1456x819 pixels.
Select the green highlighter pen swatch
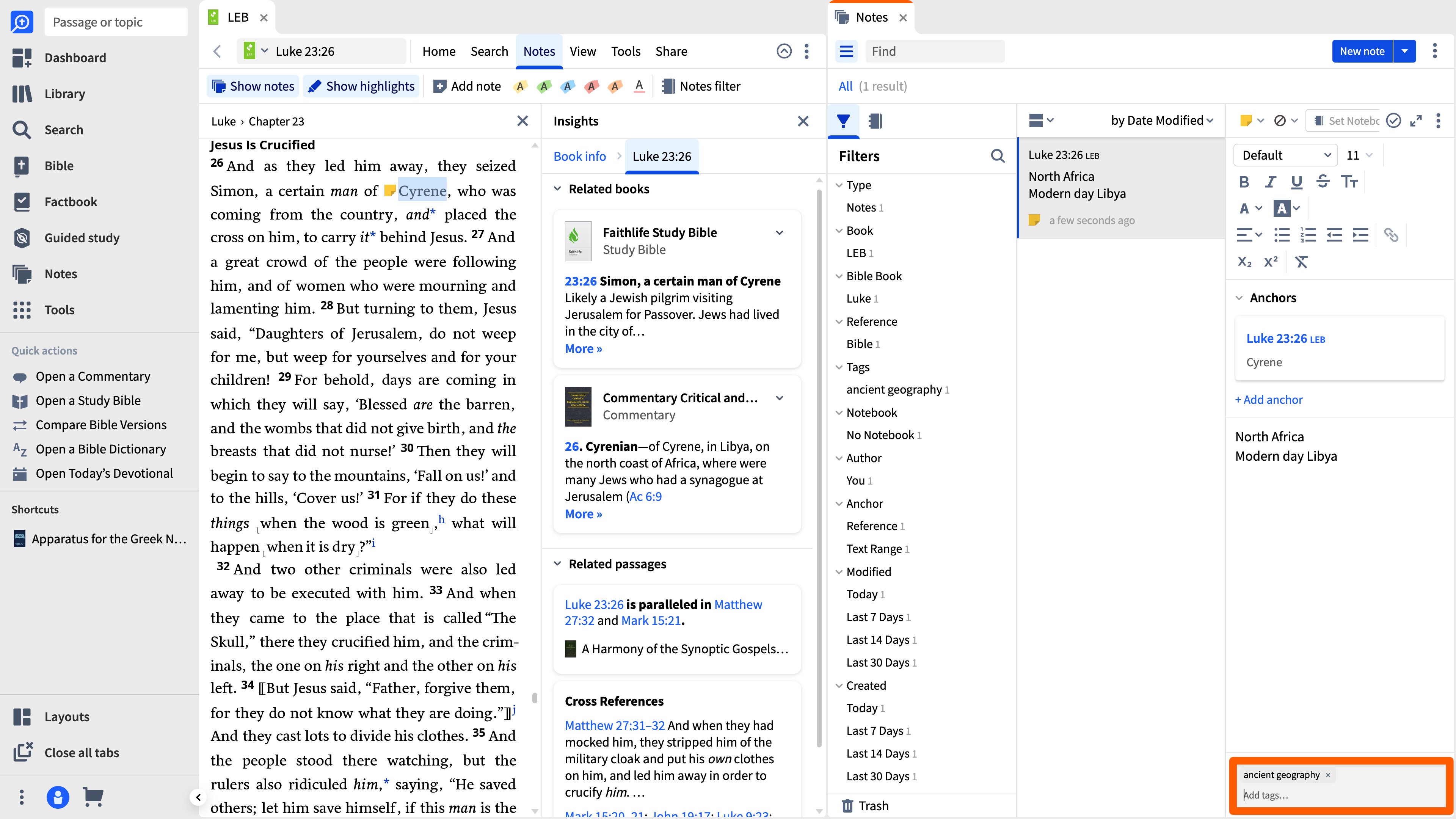coord(544,86)
